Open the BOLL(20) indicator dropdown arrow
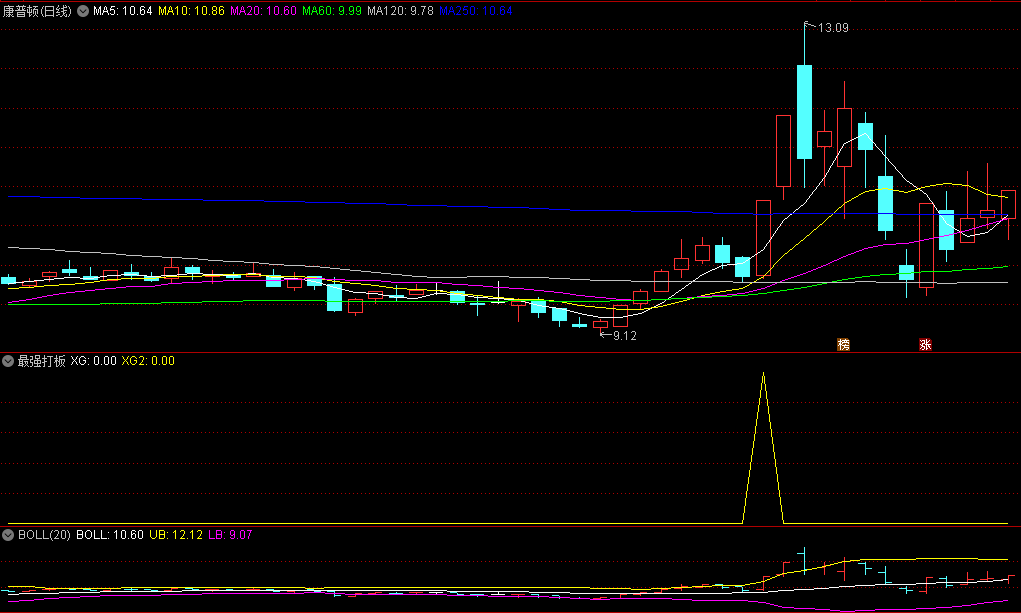Viewport: 1021px width, 613px height. pos(8,535)
